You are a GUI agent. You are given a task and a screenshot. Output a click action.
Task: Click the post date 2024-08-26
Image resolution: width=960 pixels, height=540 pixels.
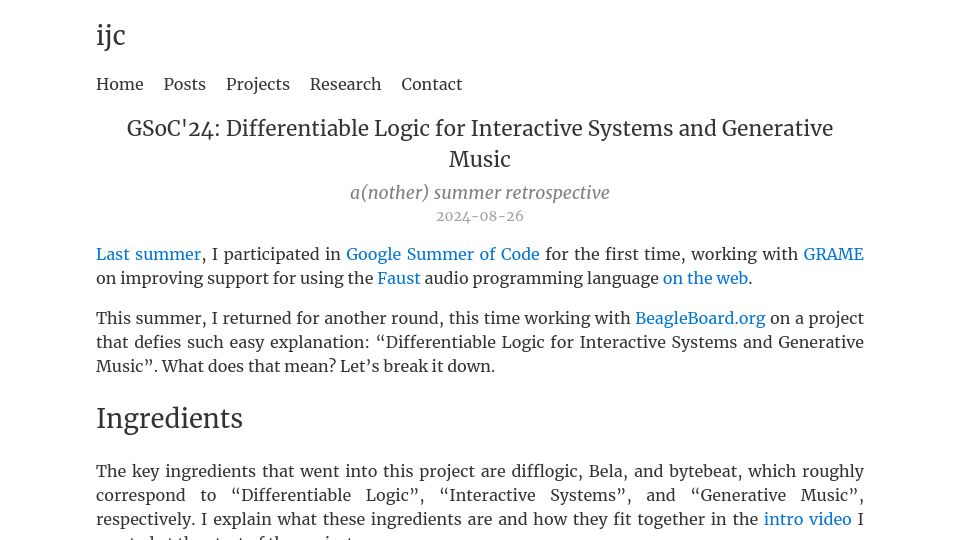click(x=480, y=216)
